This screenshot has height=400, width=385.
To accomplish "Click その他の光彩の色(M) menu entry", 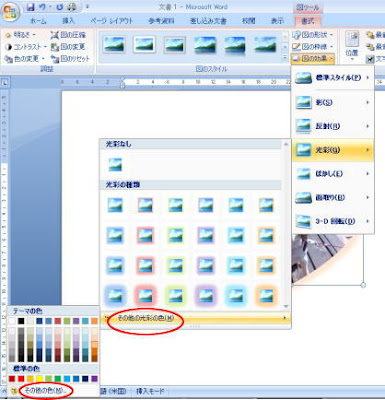I will [195, 318].
